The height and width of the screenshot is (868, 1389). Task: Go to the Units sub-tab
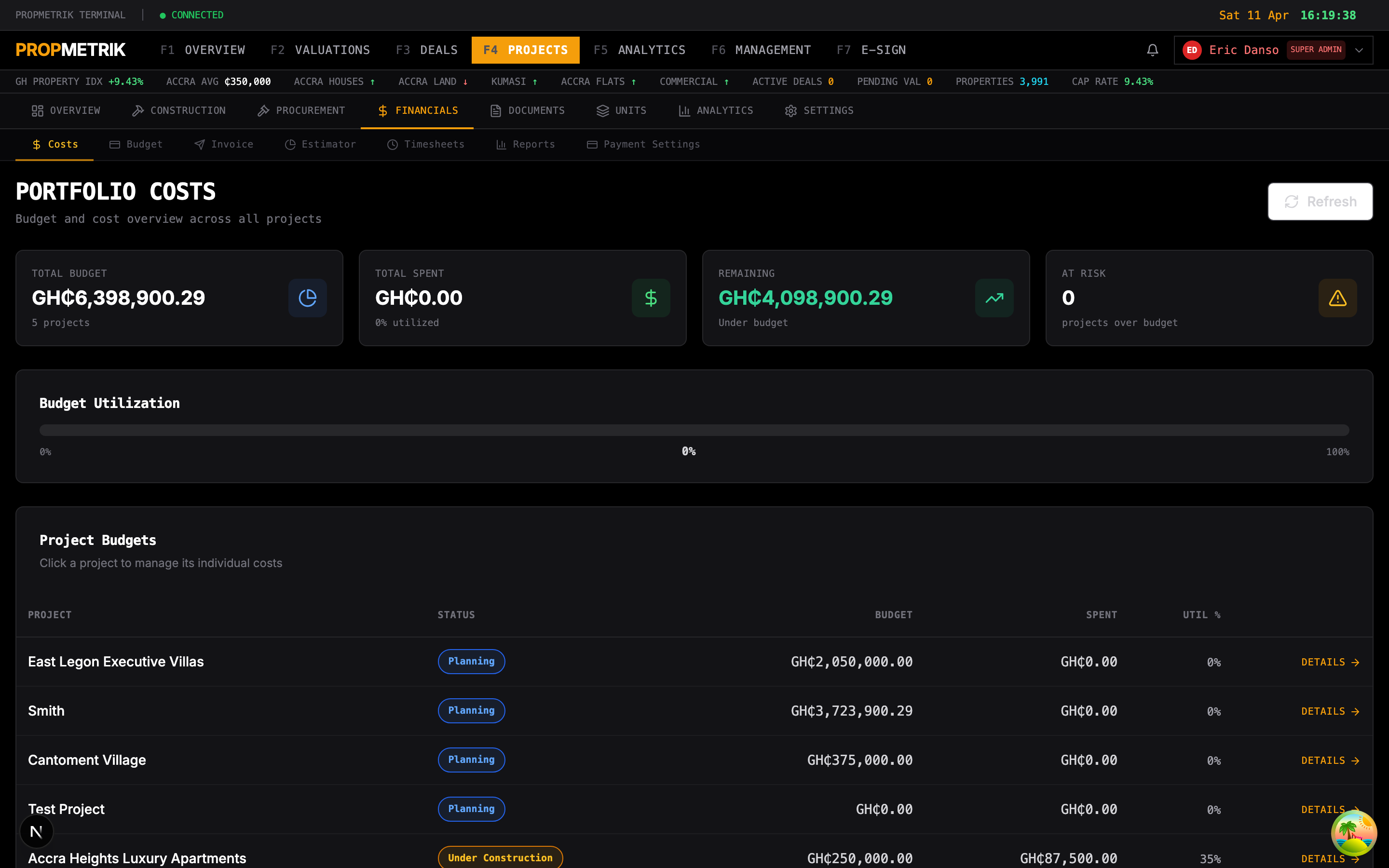(x=621, y=110)
